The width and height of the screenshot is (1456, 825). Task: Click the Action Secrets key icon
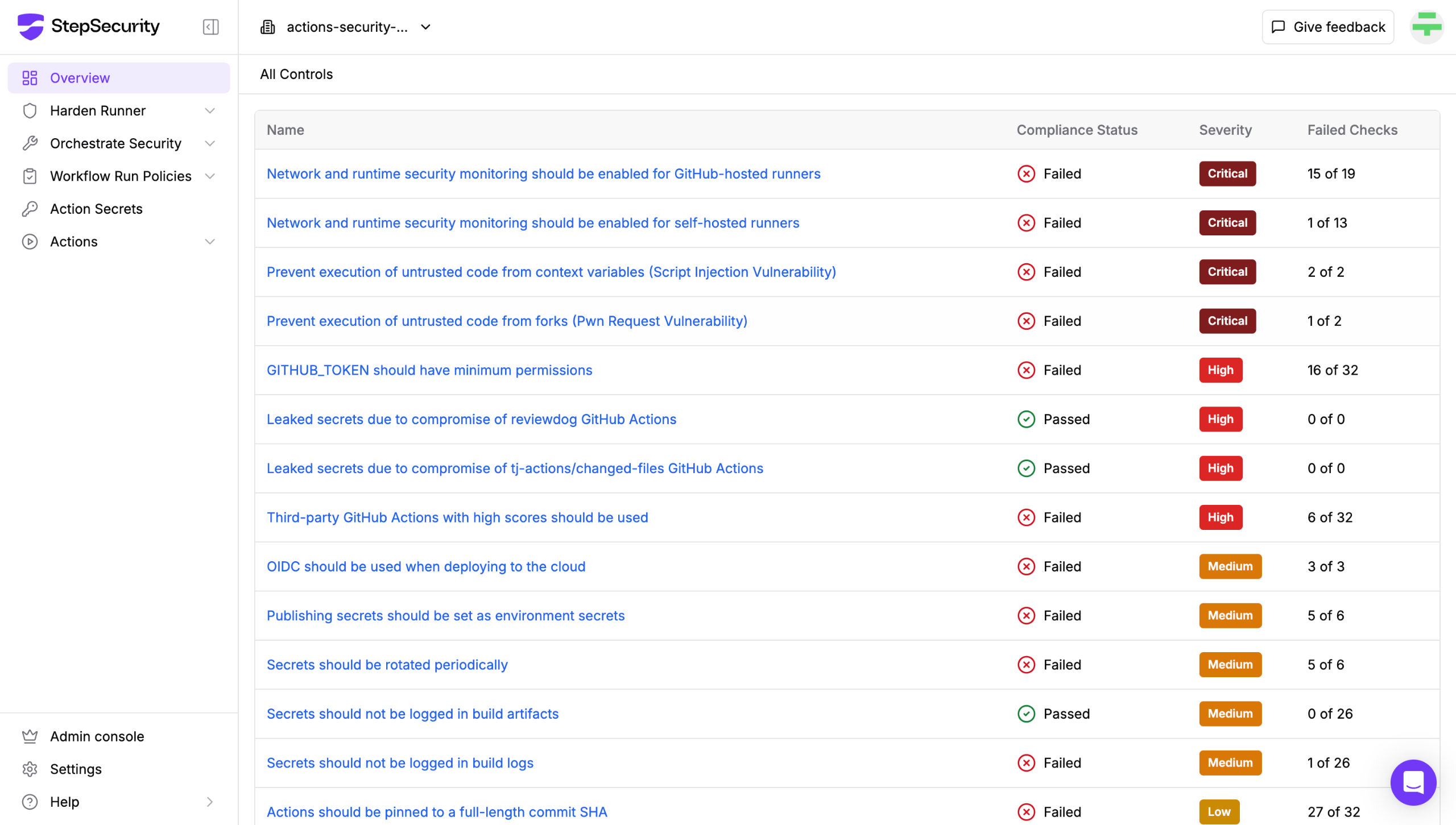[x=30, y=209]
